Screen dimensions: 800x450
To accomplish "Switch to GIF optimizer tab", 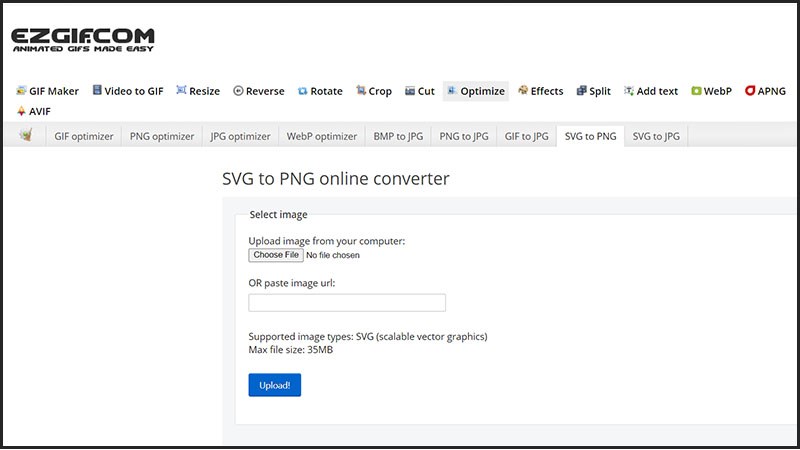I will tap(84, 136).
